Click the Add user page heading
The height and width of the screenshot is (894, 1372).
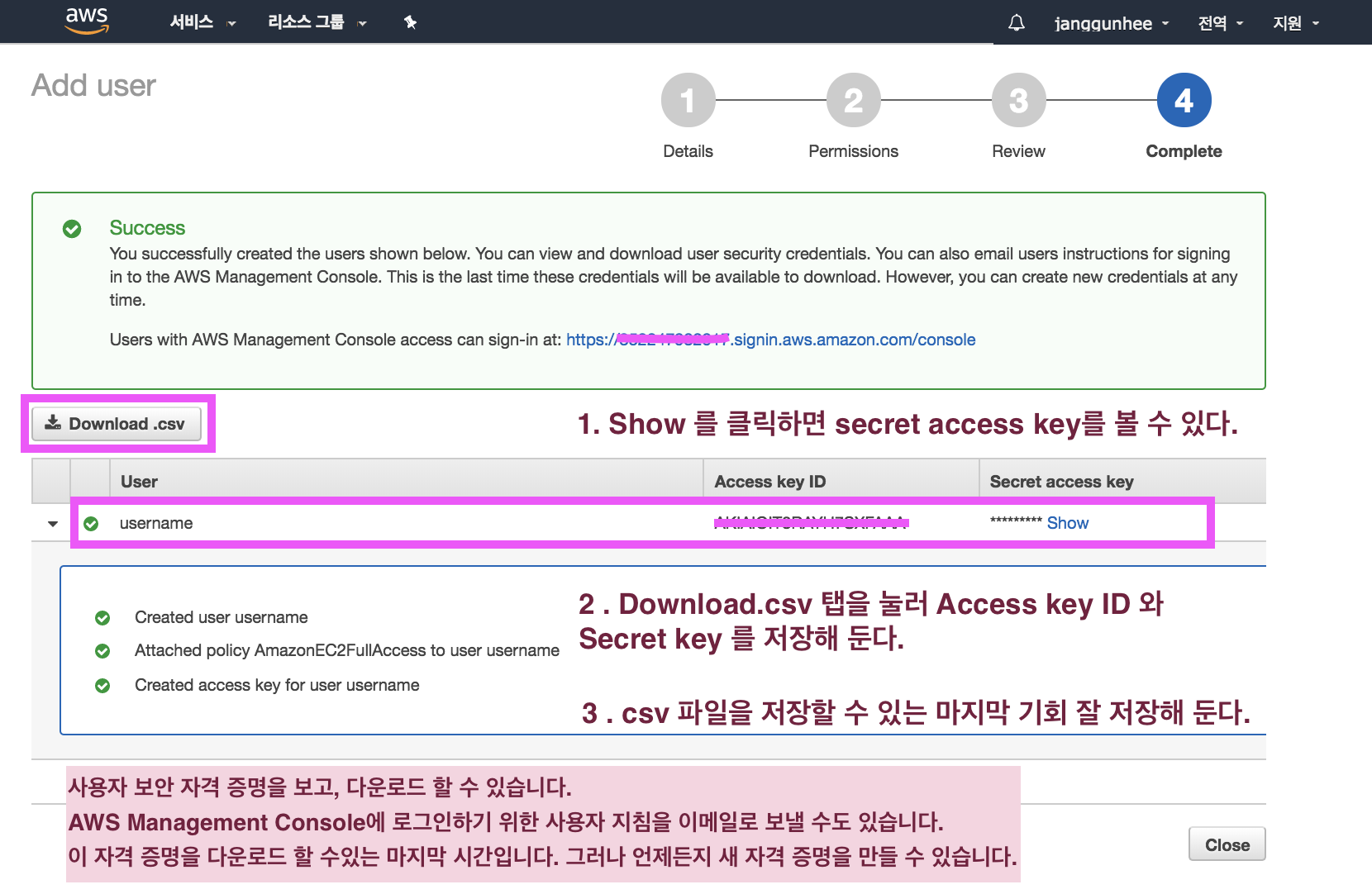[93, 85]
